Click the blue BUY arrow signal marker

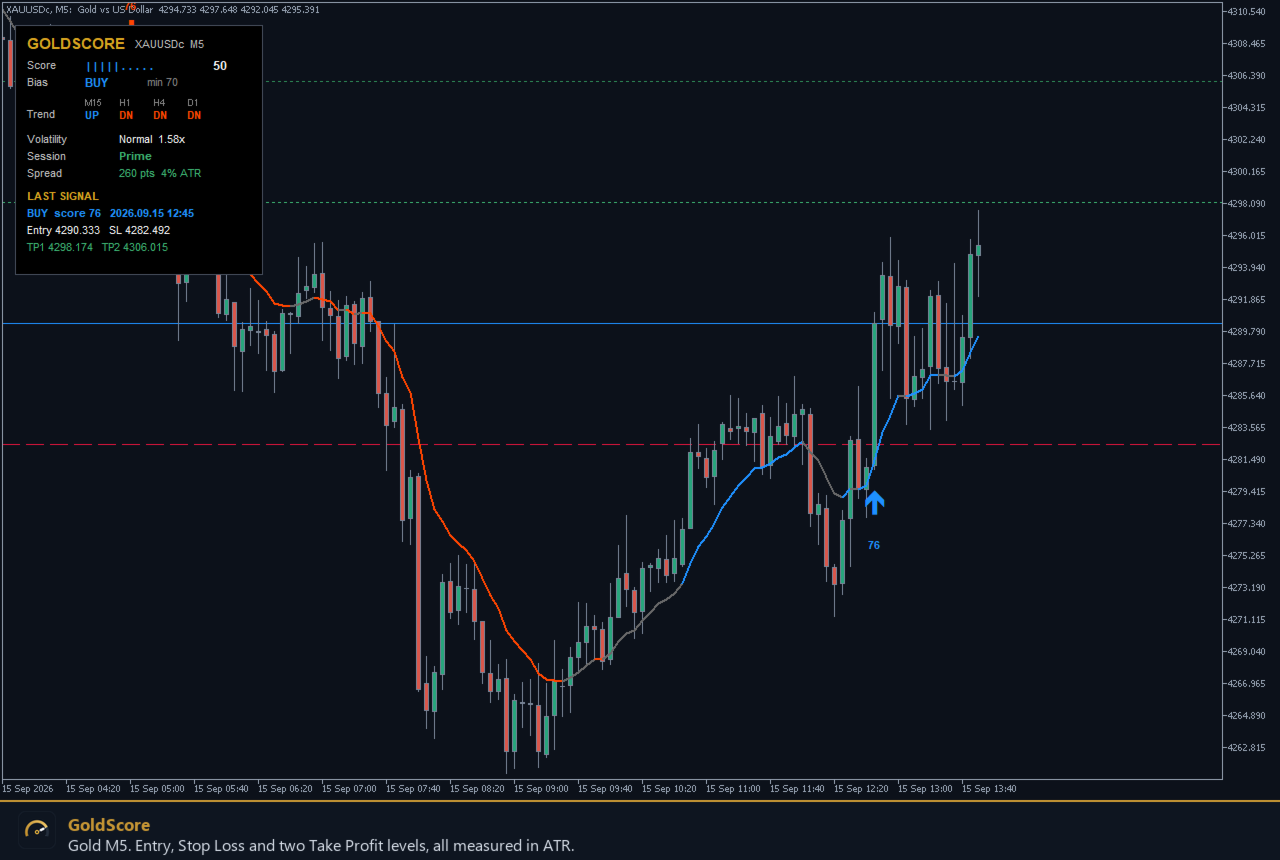tap(874, 502)
